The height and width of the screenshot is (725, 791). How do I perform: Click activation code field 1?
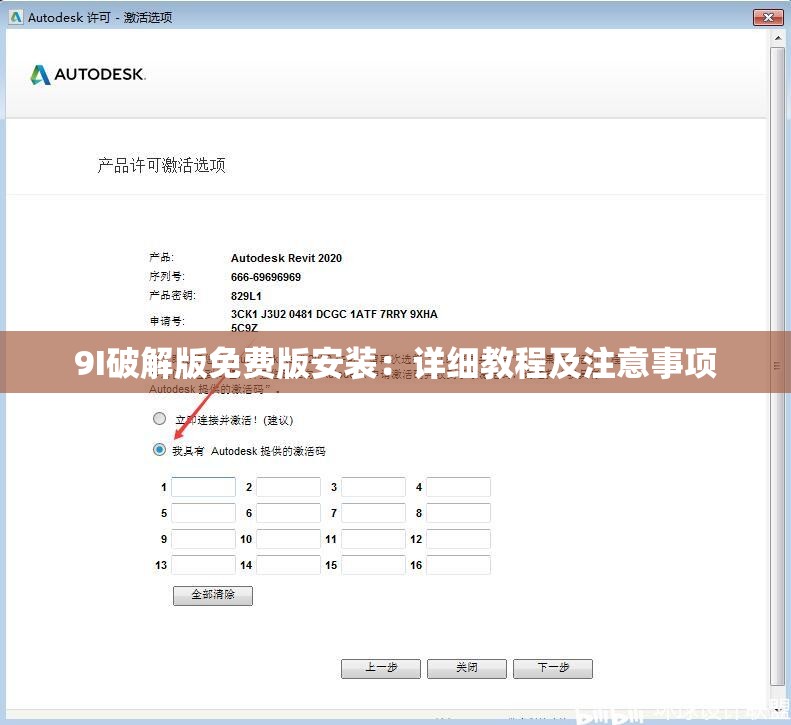203,487
